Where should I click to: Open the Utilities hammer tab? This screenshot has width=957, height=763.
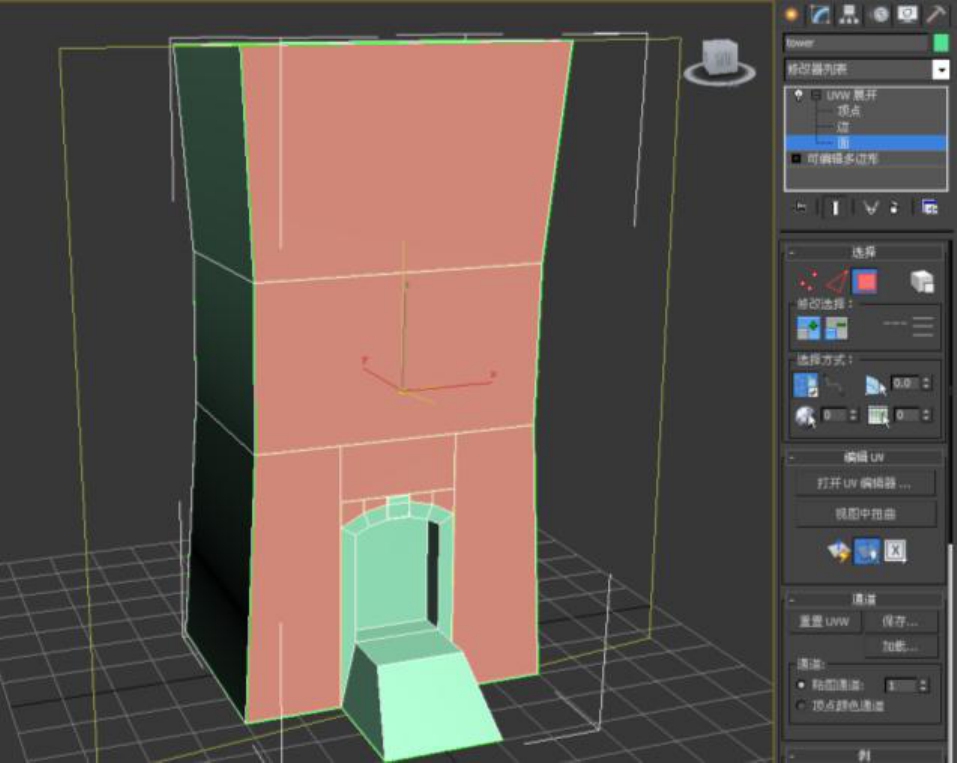[x=936, y=14]
